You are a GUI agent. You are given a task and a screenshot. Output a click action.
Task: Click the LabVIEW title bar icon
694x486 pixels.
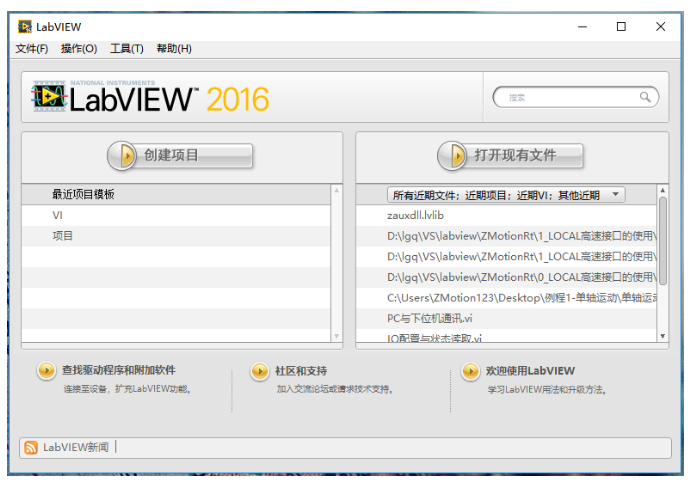pos(25,27)
